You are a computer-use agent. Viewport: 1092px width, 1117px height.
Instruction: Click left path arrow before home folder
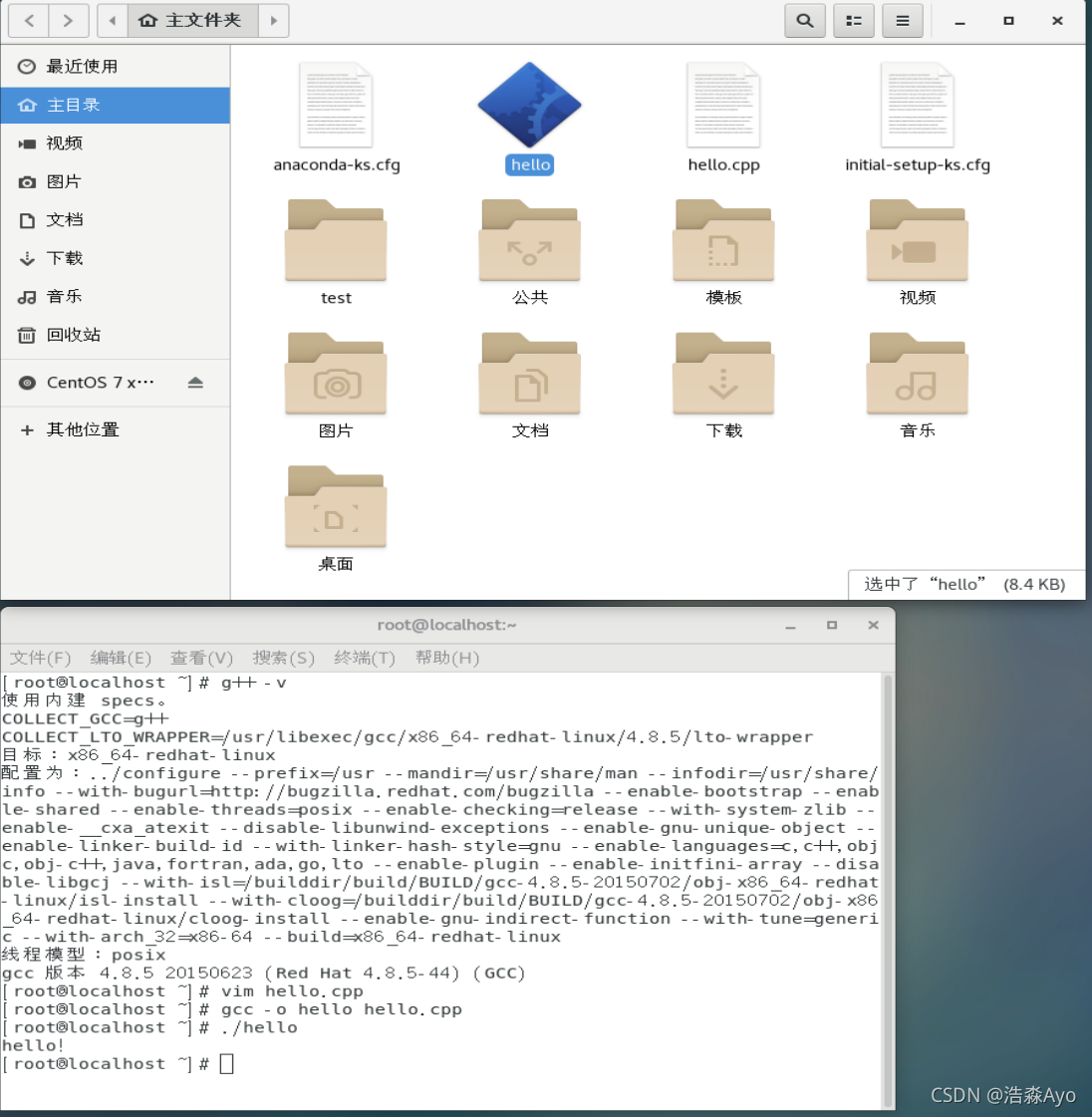click(112, 21)
